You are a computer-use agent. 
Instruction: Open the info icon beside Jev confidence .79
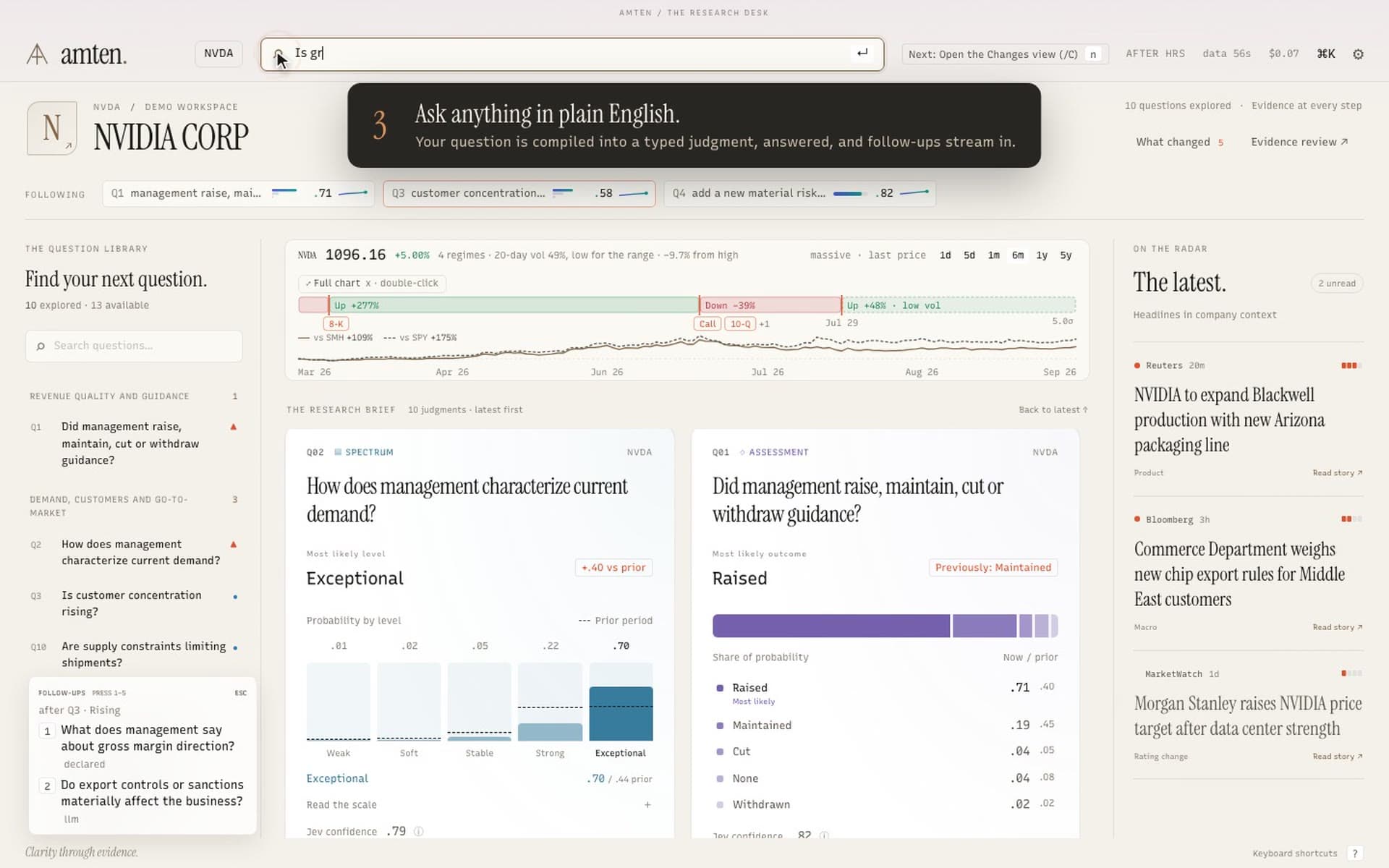tap(418, 832)
